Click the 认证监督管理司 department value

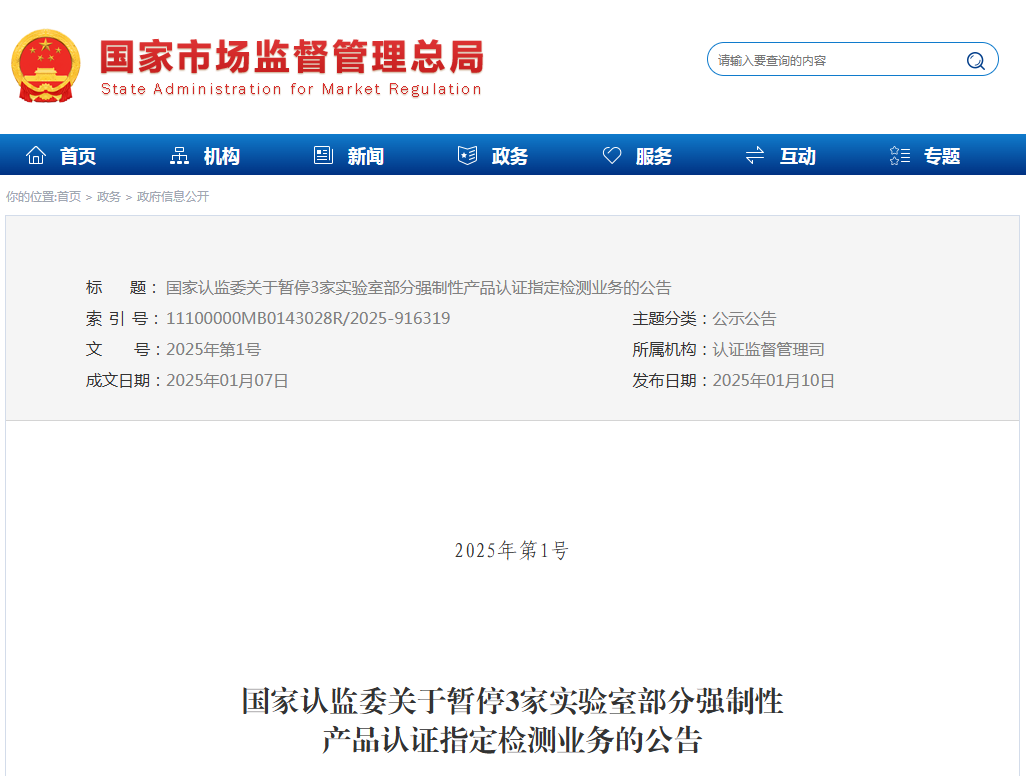(x=768, y=349)
